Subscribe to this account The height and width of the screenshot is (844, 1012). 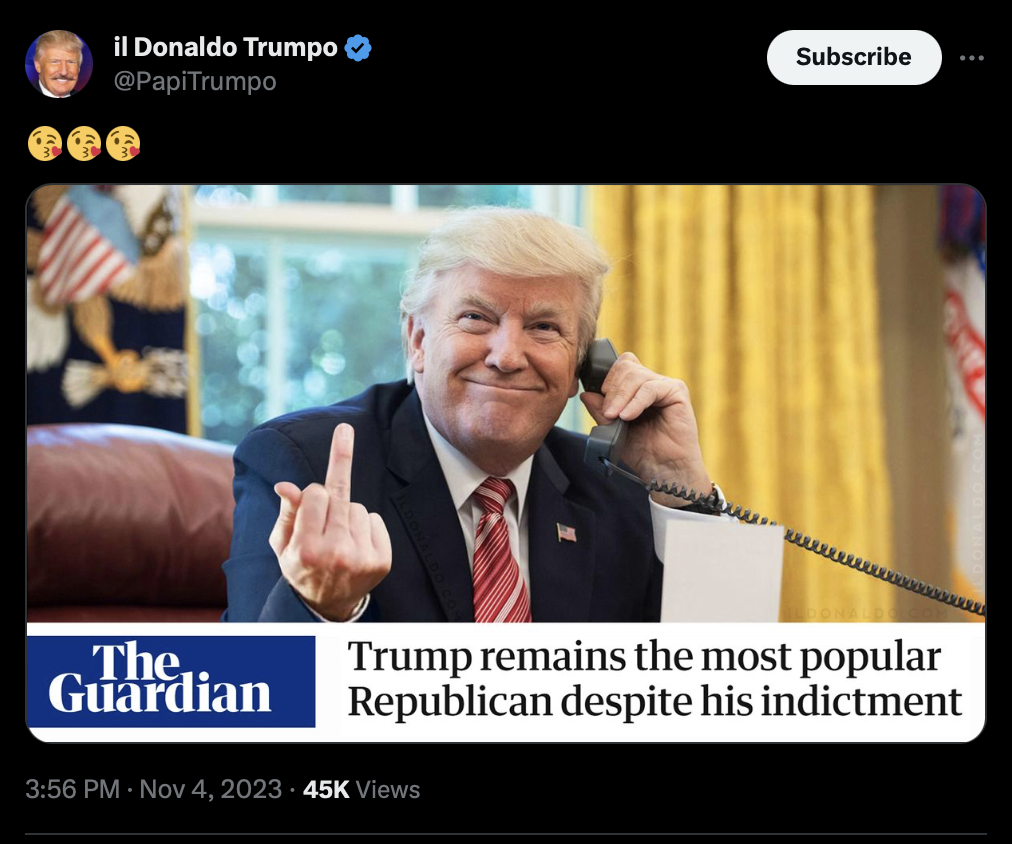coord(854,57)
